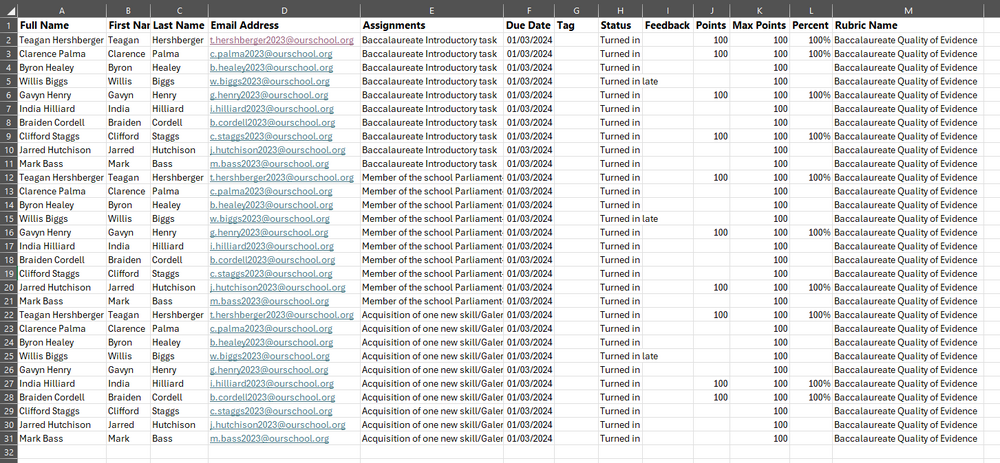The width and height of the screenshot is (1000, 463).
Task: Select the Percent cell in row 20
Action: point(811,287)
